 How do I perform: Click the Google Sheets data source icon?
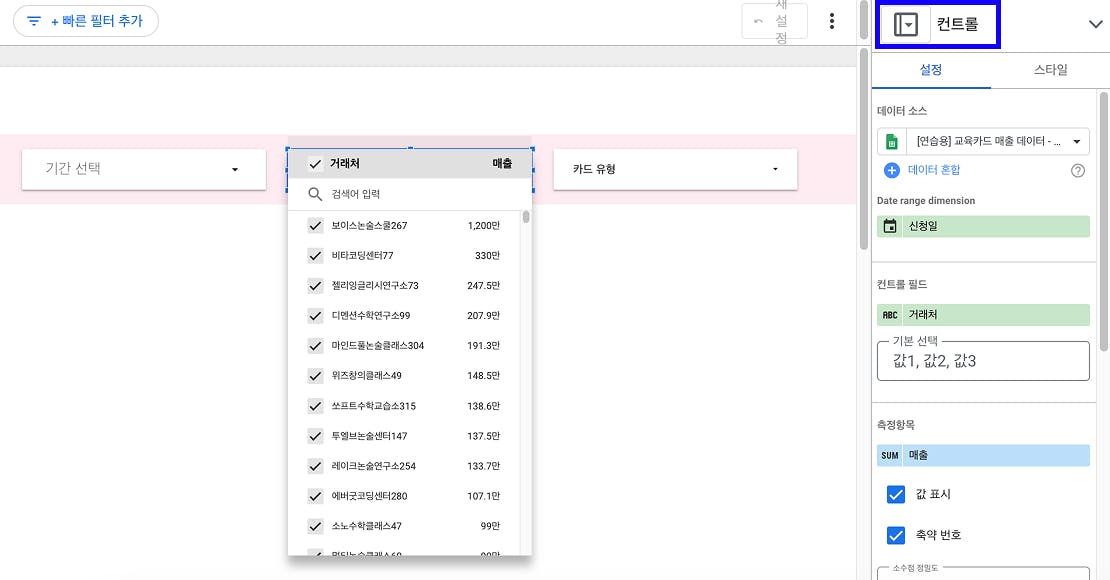pos(892,142)
